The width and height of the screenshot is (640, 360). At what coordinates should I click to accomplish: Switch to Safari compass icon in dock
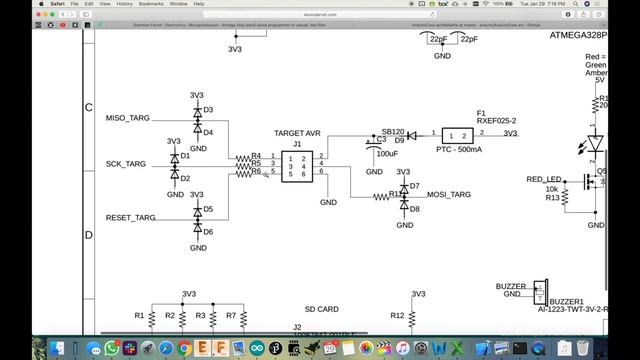coord(166,349)
